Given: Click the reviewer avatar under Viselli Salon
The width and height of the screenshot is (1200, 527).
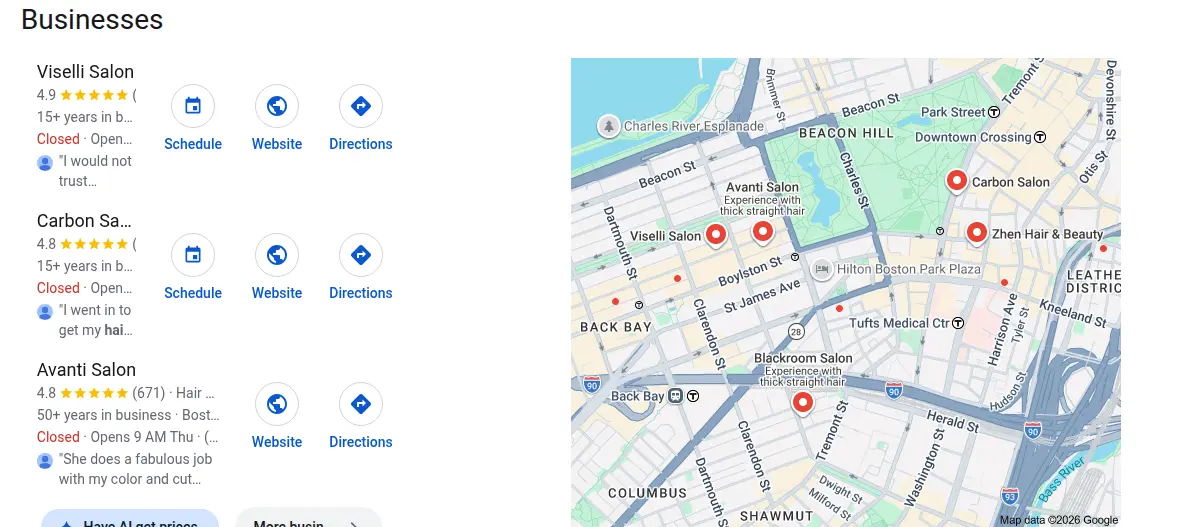Looking at the screenshot, I should pos(45,162).
